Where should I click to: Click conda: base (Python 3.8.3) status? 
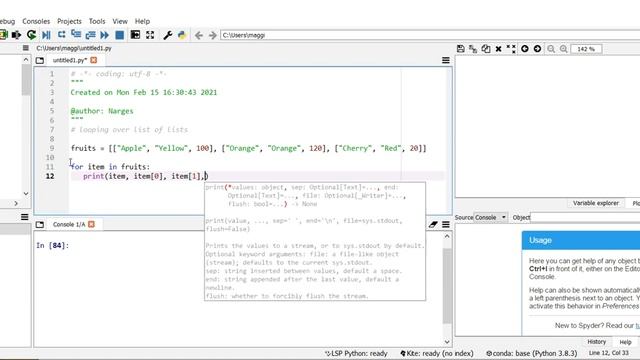(531, 353)
